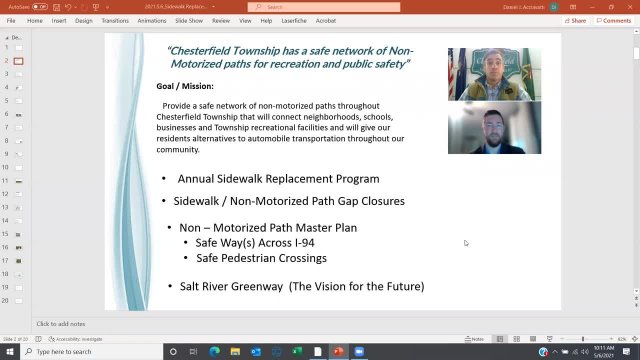The height and width of the screenshot is (360, 640).
Task: Click the vertical scrollbar thumb
Action: (x=636, y=53)
